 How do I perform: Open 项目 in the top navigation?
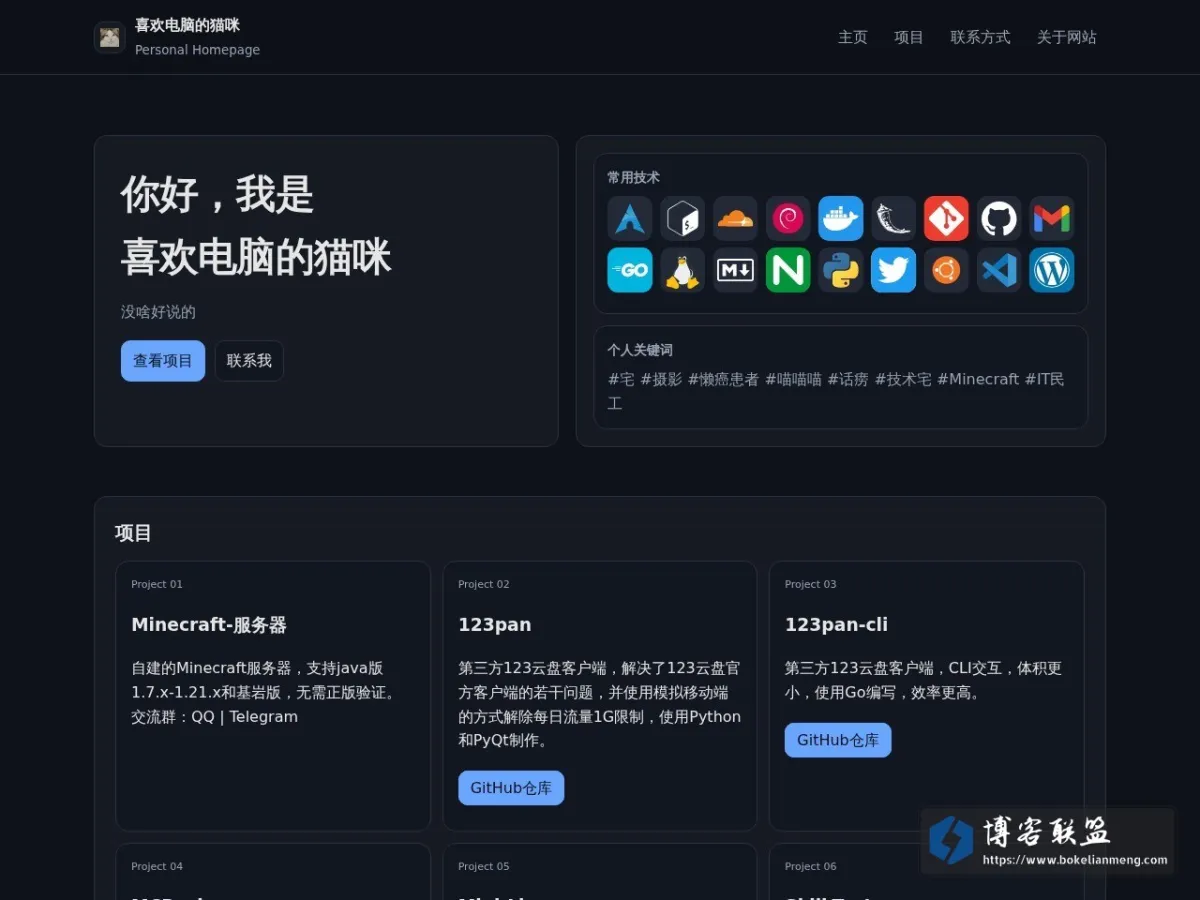pos(909,37)
